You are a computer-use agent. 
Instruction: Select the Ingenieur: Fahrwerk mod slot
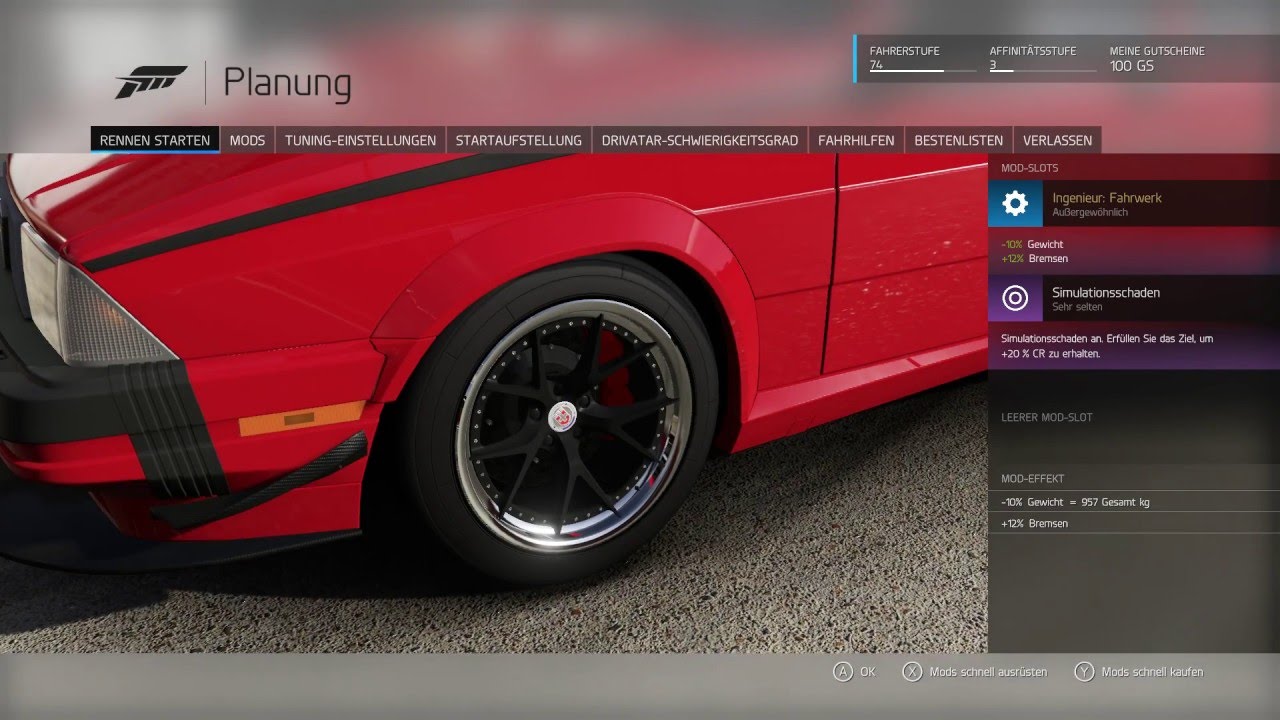click(1134, 204)
